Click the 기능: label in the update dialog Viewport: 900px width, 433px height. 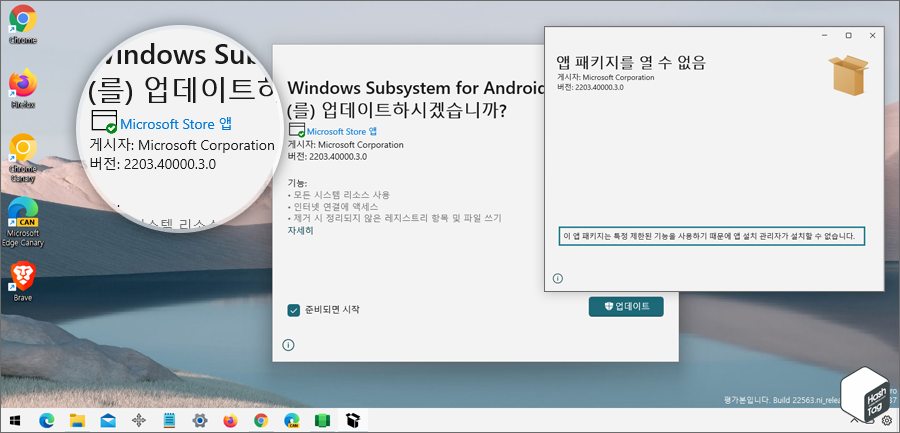pyautogui.click(x=297, y=183)
